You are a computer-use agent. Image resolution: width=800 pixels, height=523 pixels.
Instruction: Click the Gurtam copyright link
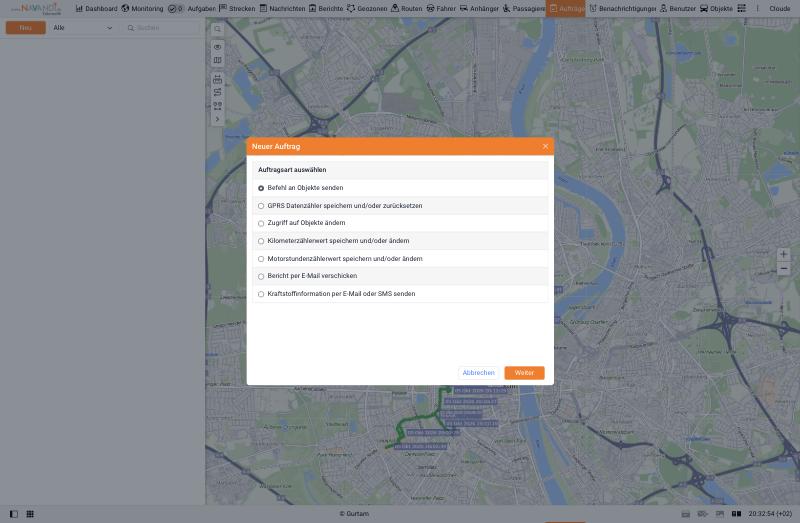[354, 514]
